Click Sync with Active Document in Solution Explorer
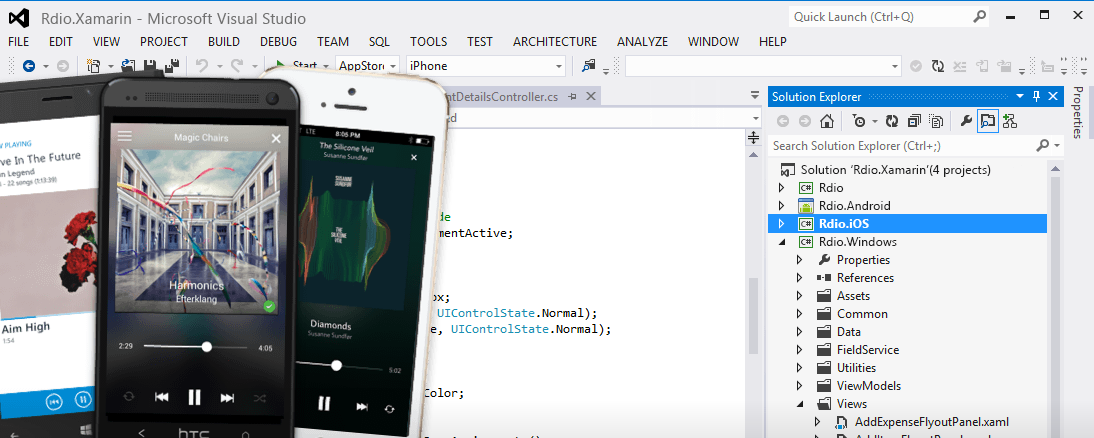 click(892, 121)
